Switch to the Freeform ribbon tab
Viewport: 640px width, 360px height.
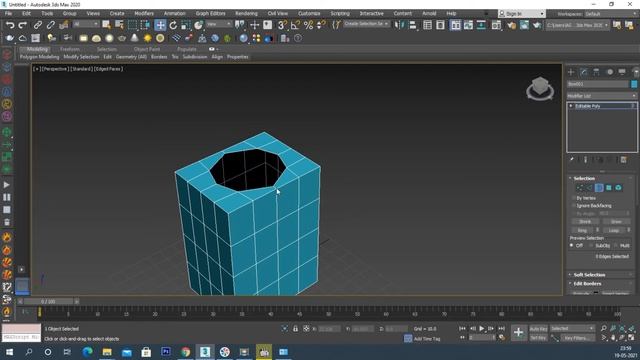pyautogui.click(x=70, y=49)
